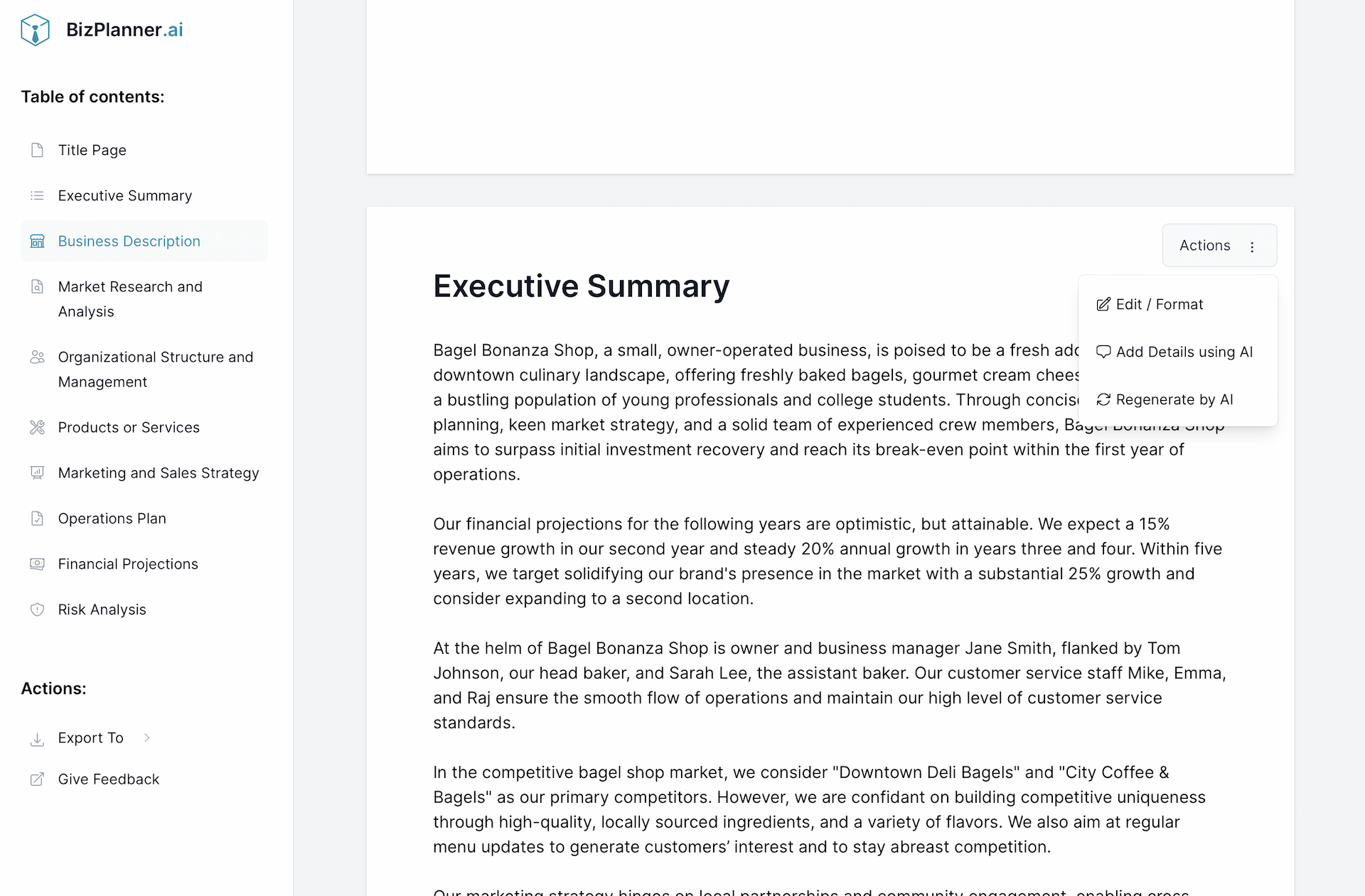The image size is (1365, 896).
Task: Click the BizPlanner.ai logo icon
Action: [35, 30]
